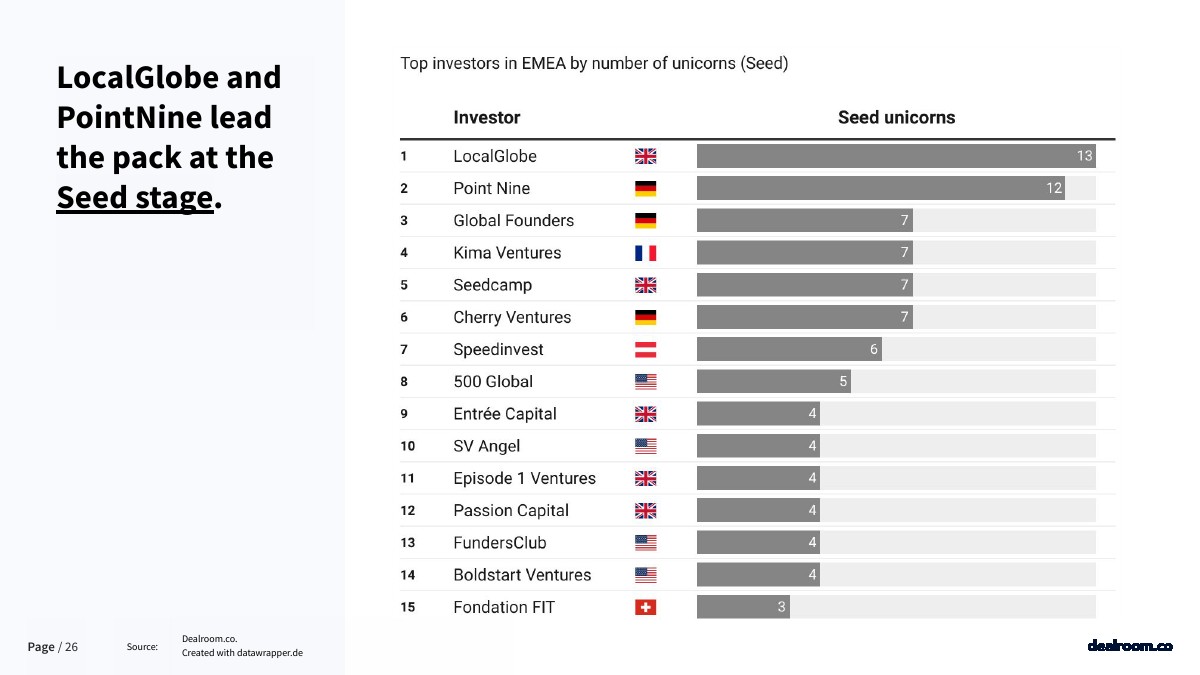Viewport: 1200px width, 675px height.
Task: Click the German flag next to Cherry Ventures
Action: coord(645,317)
